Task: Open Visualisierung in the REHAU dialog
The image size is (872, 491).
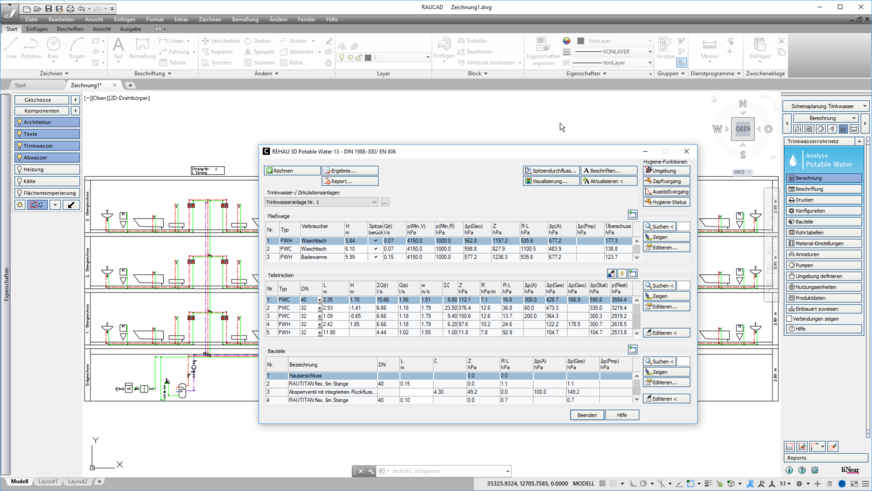Action: point(550,181)
